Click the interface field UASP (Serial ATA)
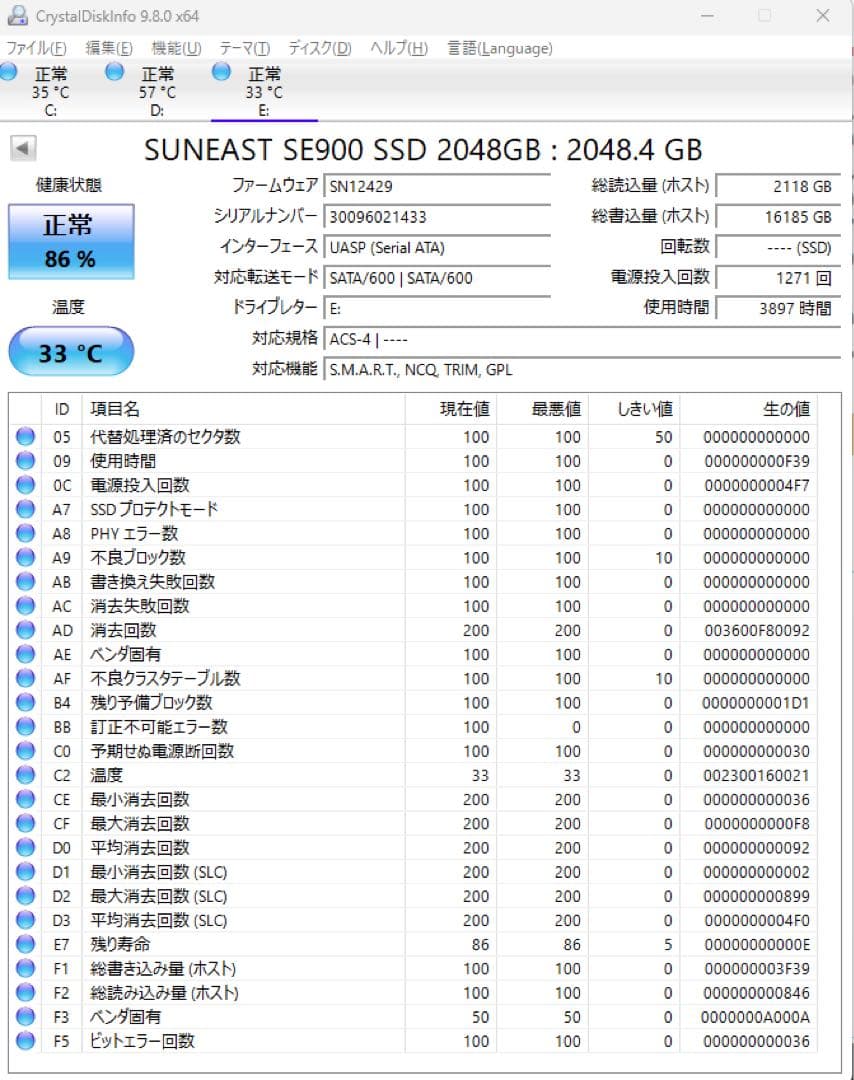854x1080 pixels. click(437, 247)
